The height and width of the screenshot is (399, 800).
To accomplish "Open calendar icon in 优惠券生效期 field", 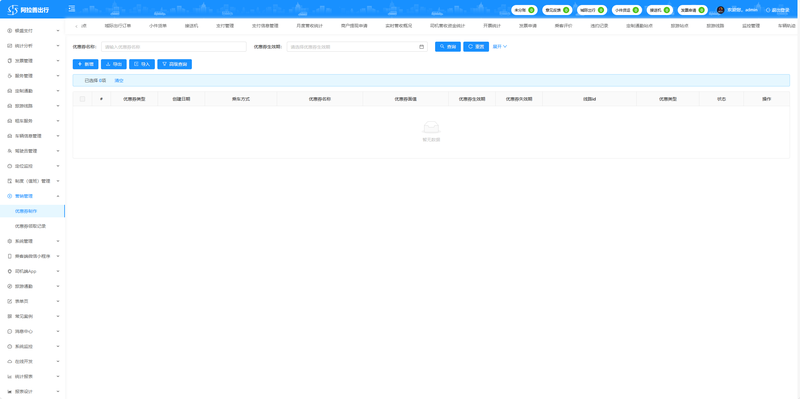I will click(421, 47).
